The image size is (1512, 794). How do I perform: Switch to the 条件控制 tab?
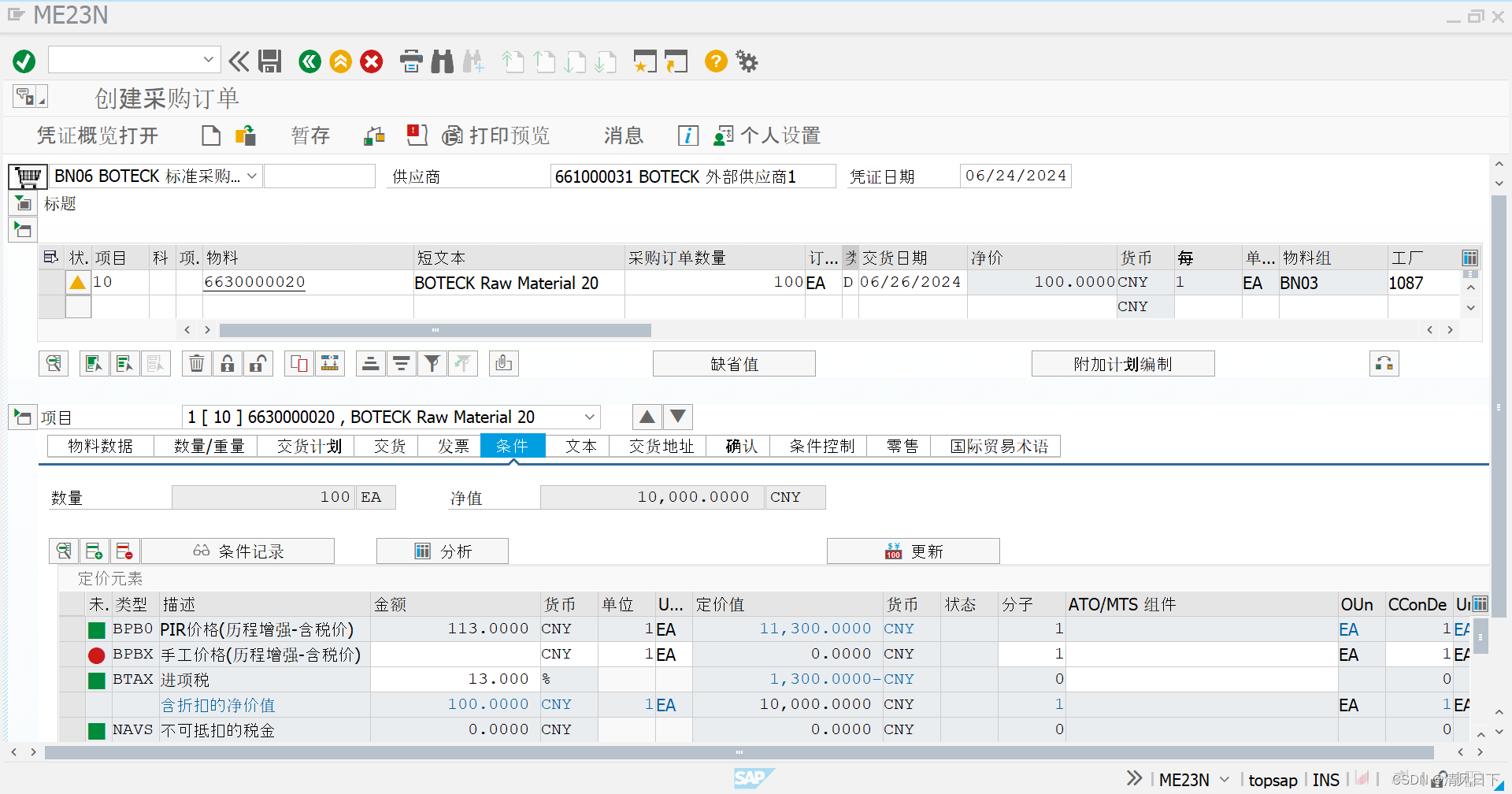click(822, 447)
